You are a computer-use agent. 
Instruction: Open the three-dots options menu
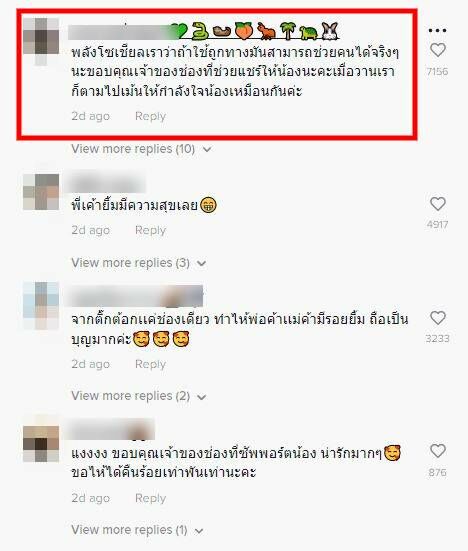[x=437, y=31]
